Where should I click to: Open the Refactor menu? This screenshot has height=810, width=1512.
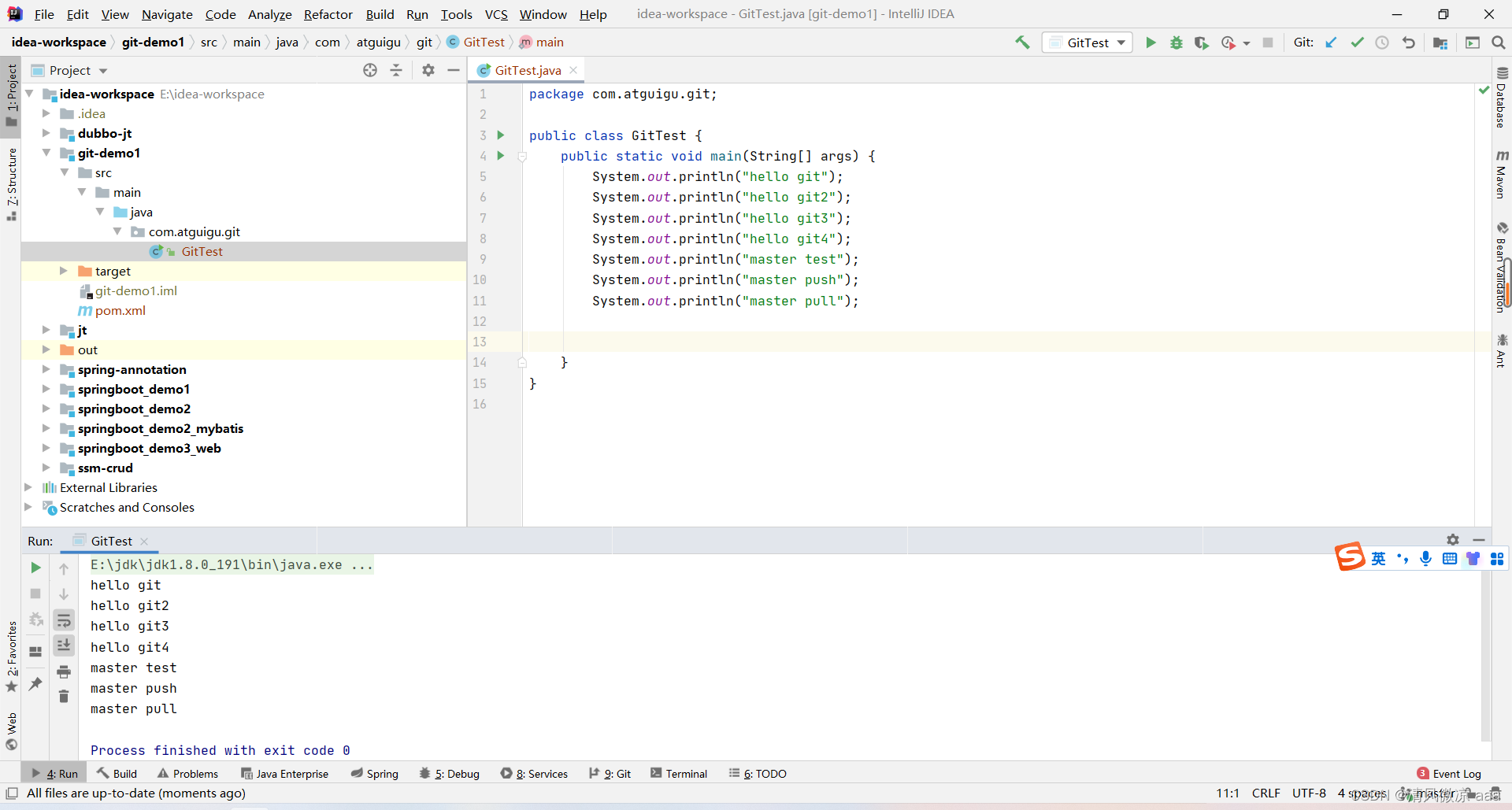click(328, 14)
